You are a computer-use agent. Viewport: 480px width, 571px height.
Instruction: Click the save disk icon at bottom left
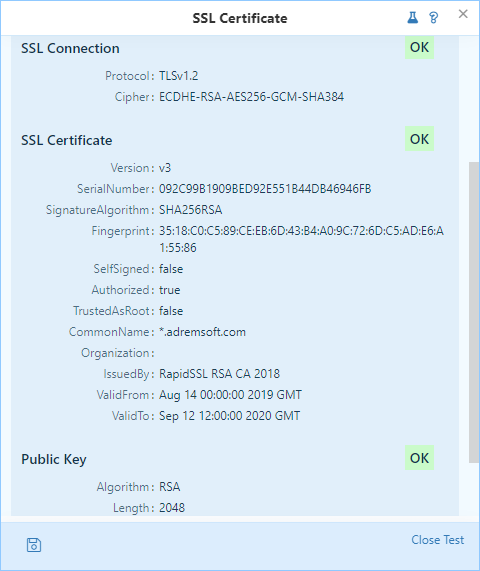point(34,545)
